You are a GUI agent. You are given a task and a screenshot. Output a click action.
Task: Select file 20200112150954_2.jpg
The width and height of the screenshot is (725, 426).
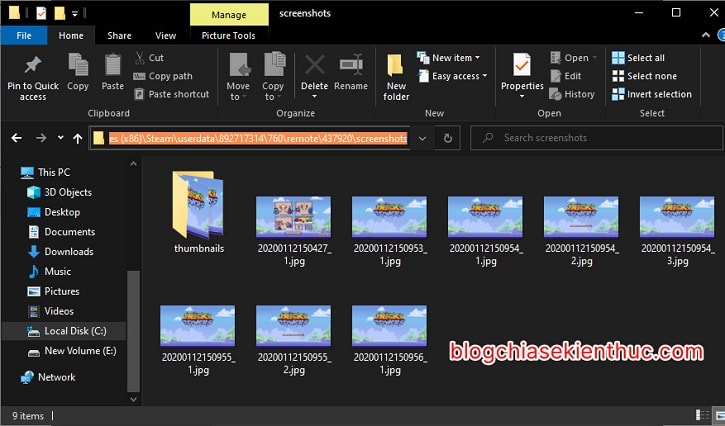(x=581, y=231)
